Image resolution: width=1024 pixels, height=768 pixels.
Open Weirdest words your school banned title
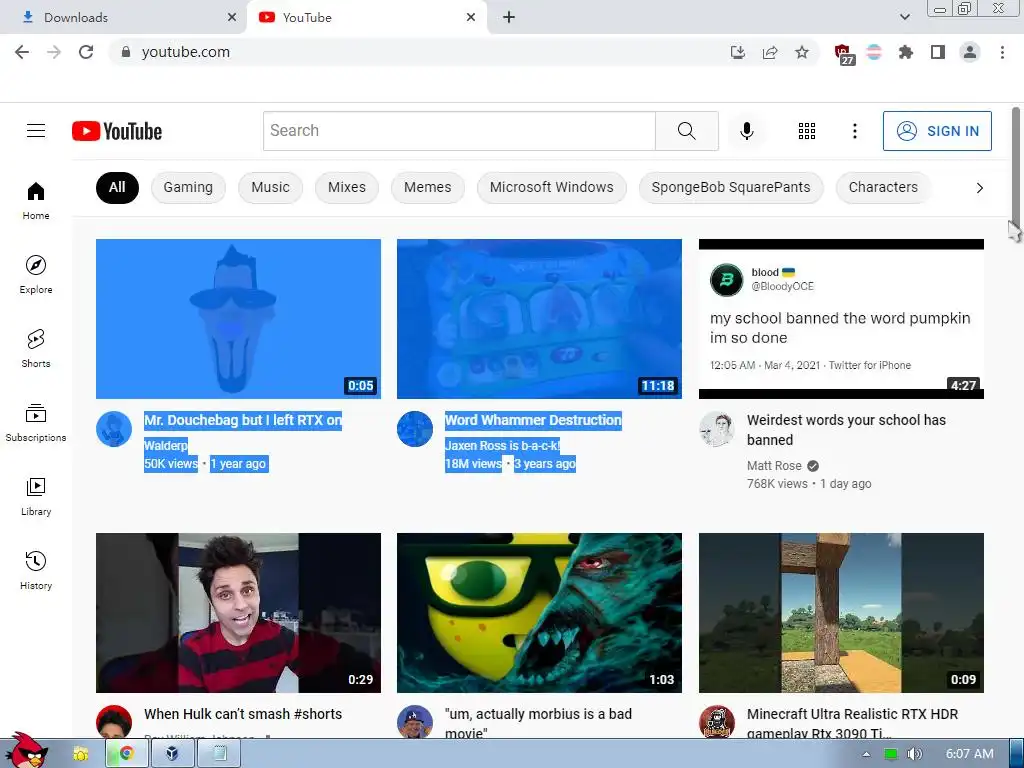pos(846,430)
